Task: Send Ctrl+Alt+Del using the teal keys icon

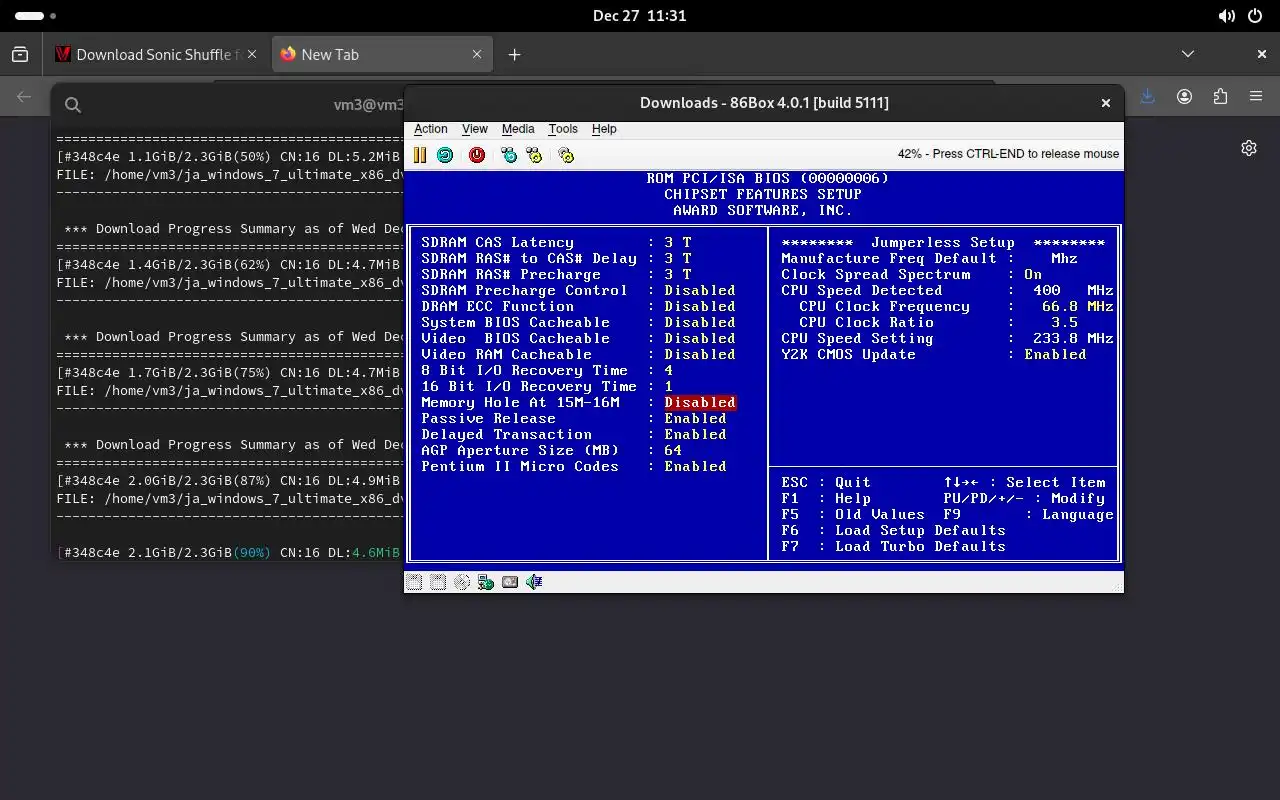Action: tap(509, 155)
